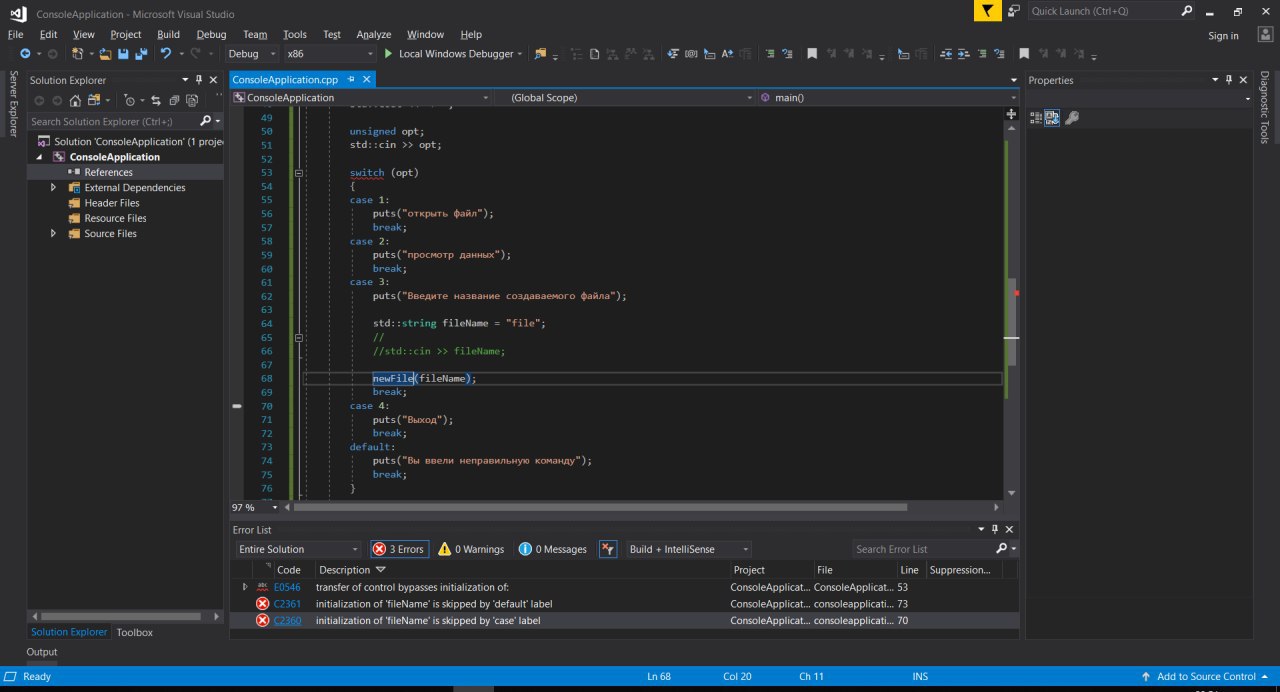Screen dimensions: 1280x692
Task: Click the Save All toolbar icon
Action: (139, 54)
